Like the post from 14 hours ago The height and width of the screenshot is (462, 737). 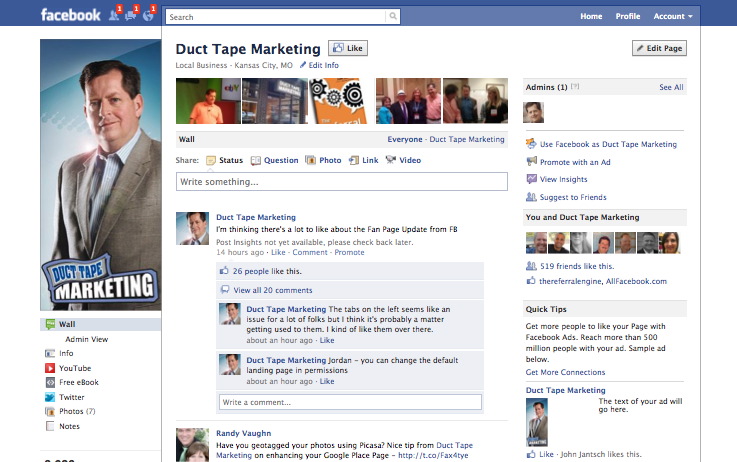click(278, 252)
